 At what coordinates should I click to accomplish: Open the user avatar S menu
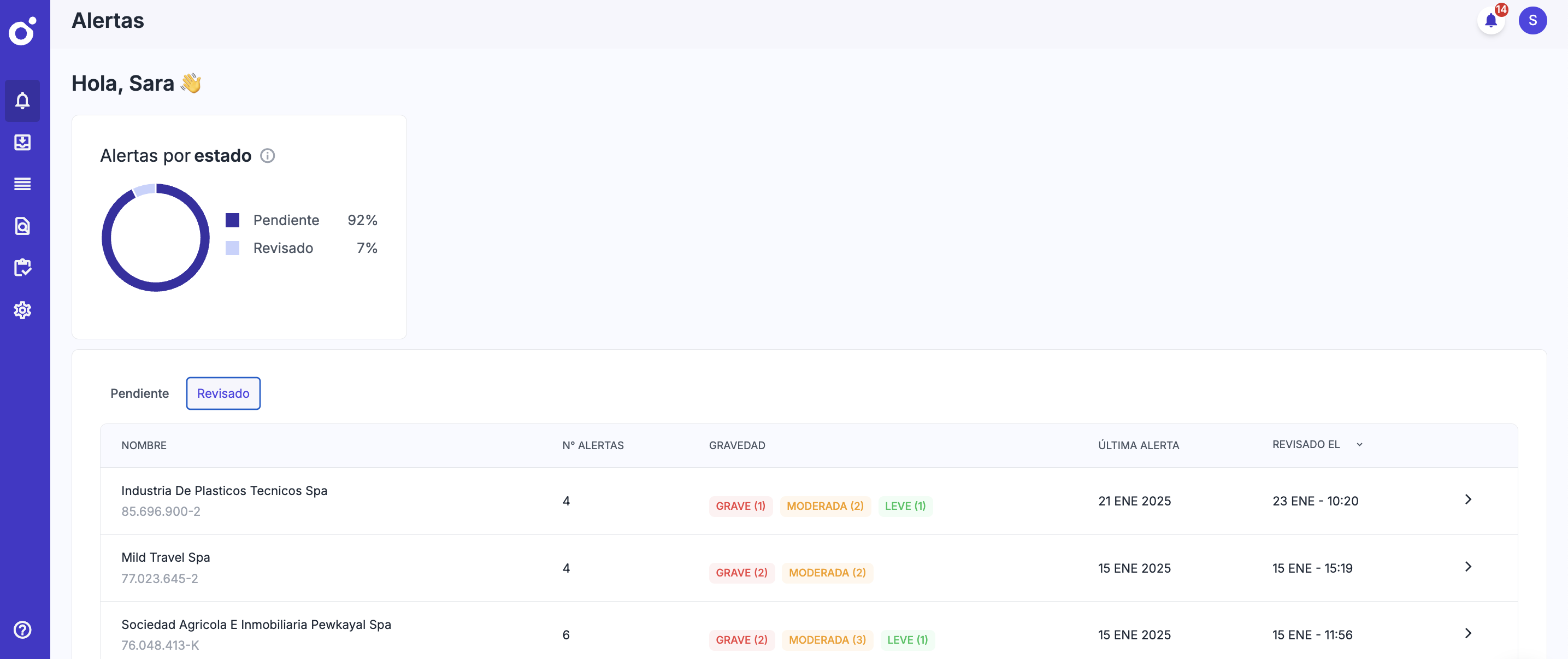click(1532, 21)
